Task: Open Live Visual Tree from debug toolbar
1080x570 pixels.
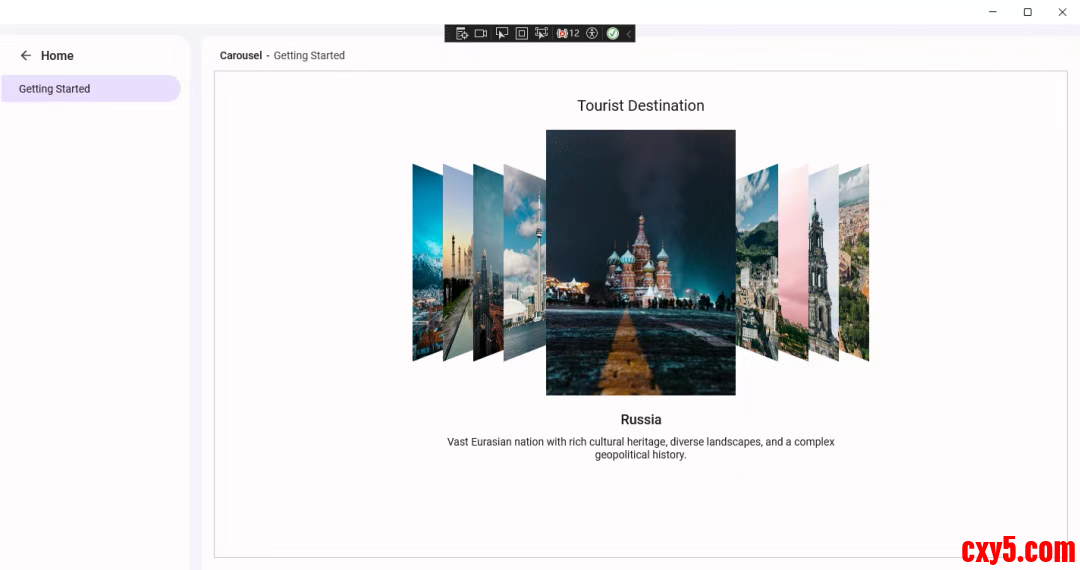Action: (x=462, y=33)
